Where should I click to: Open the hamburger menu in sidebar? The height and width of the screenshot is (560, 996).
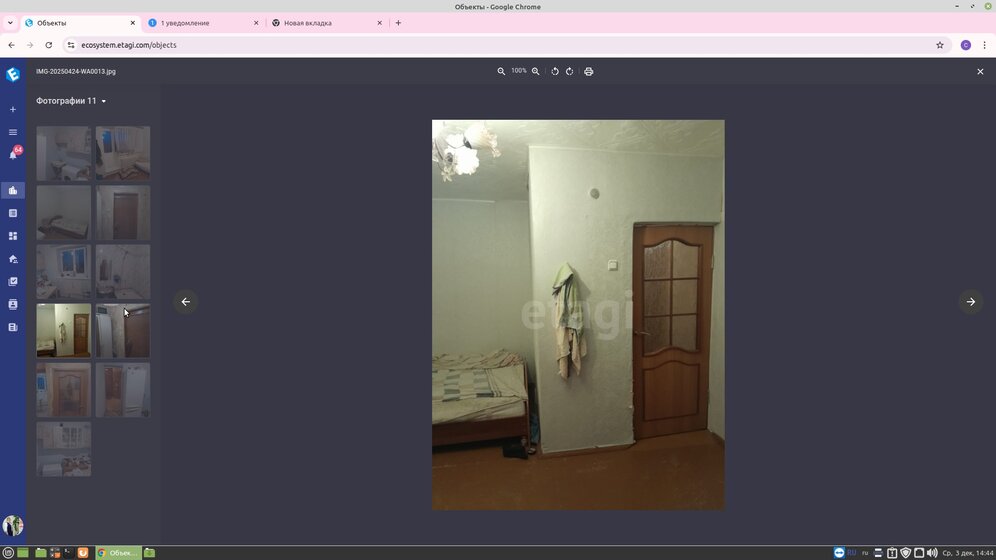tap(13, 132)
